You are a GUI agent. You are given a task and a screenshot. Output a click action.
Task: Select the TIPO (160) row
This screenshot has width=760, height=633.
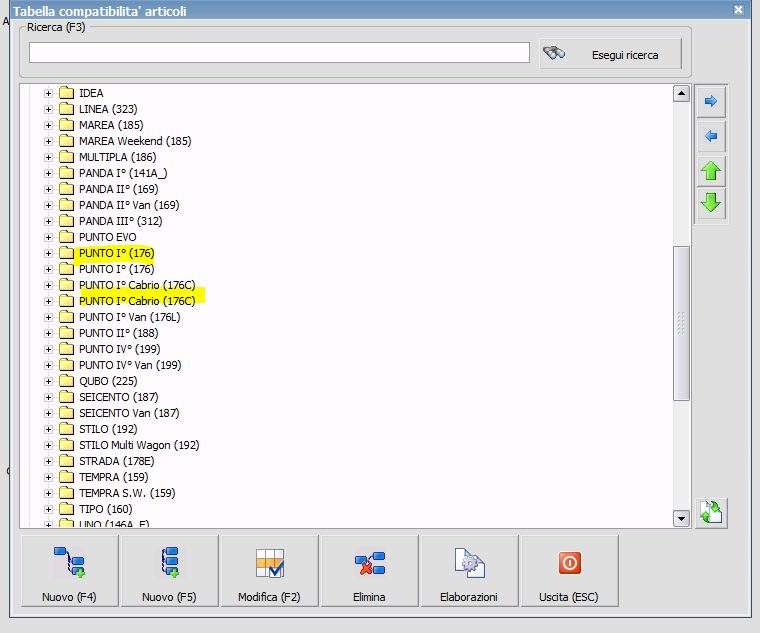point(106,509)
